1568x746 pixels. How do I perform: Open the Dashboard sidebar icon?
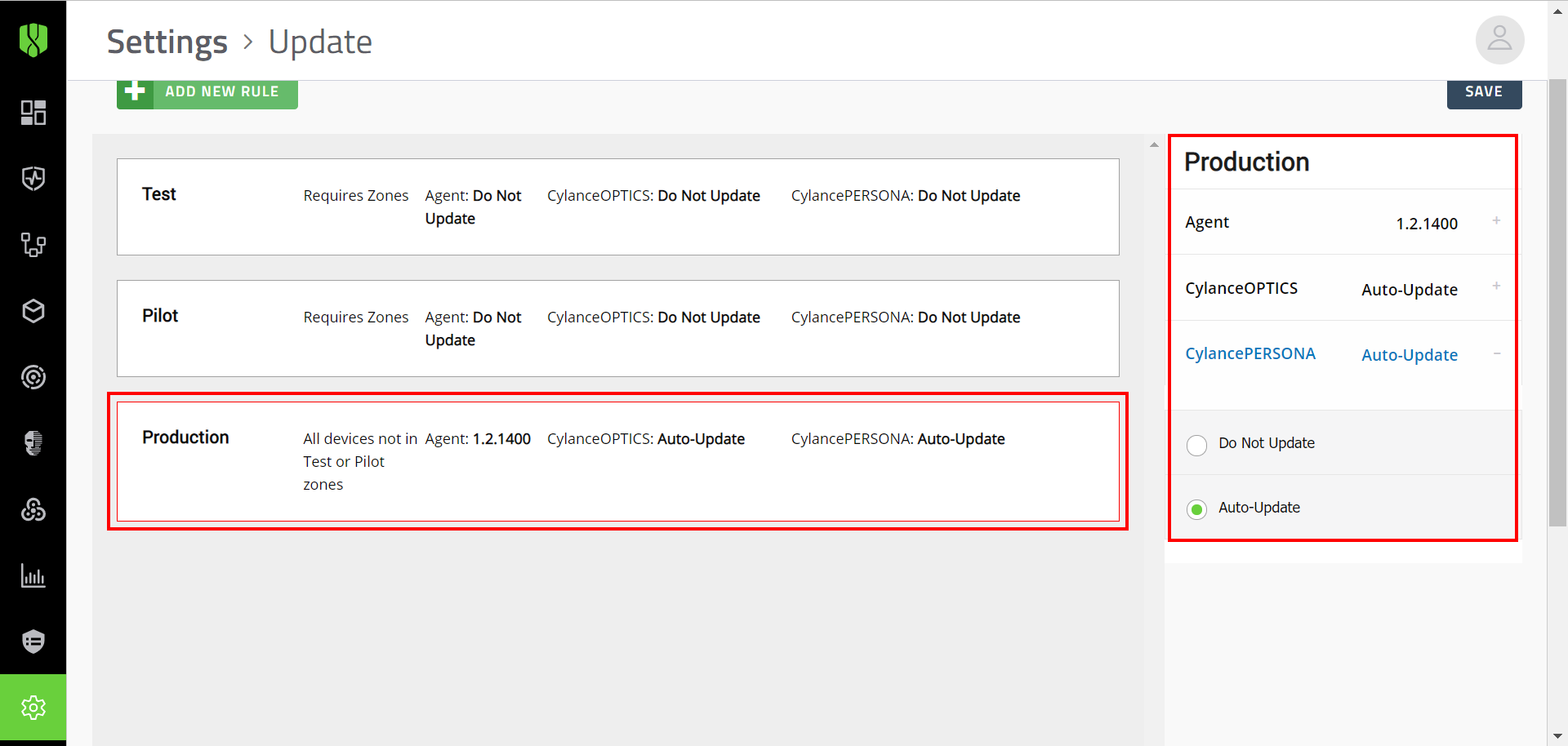coord(33,113)
